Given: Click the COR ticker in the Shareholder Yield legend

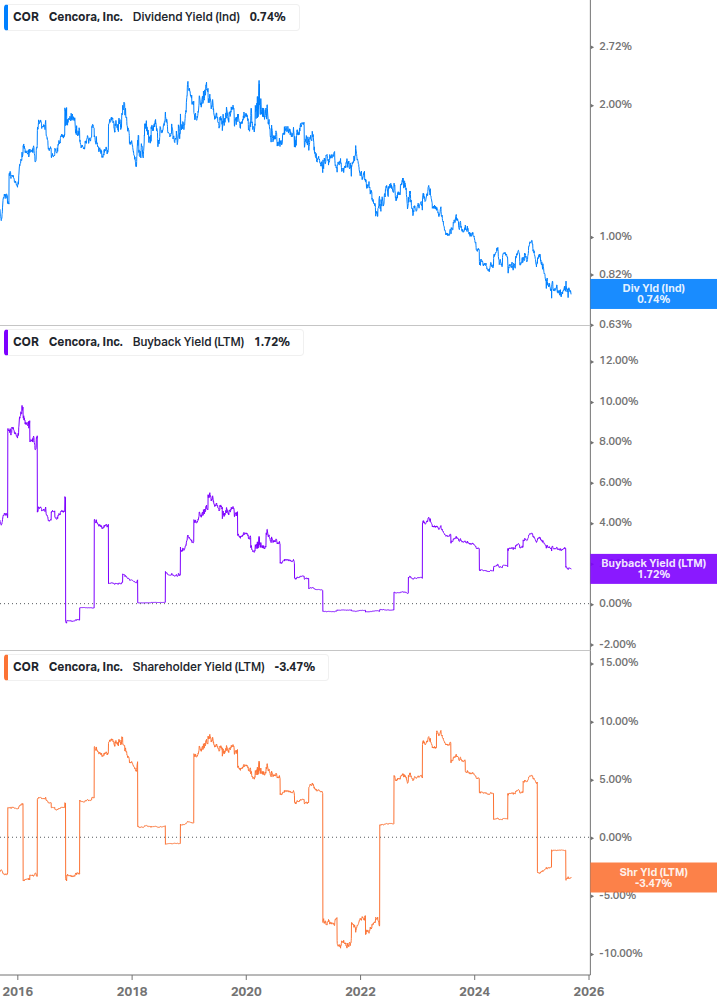Looking at the screenshot, I should pos(26,667).
